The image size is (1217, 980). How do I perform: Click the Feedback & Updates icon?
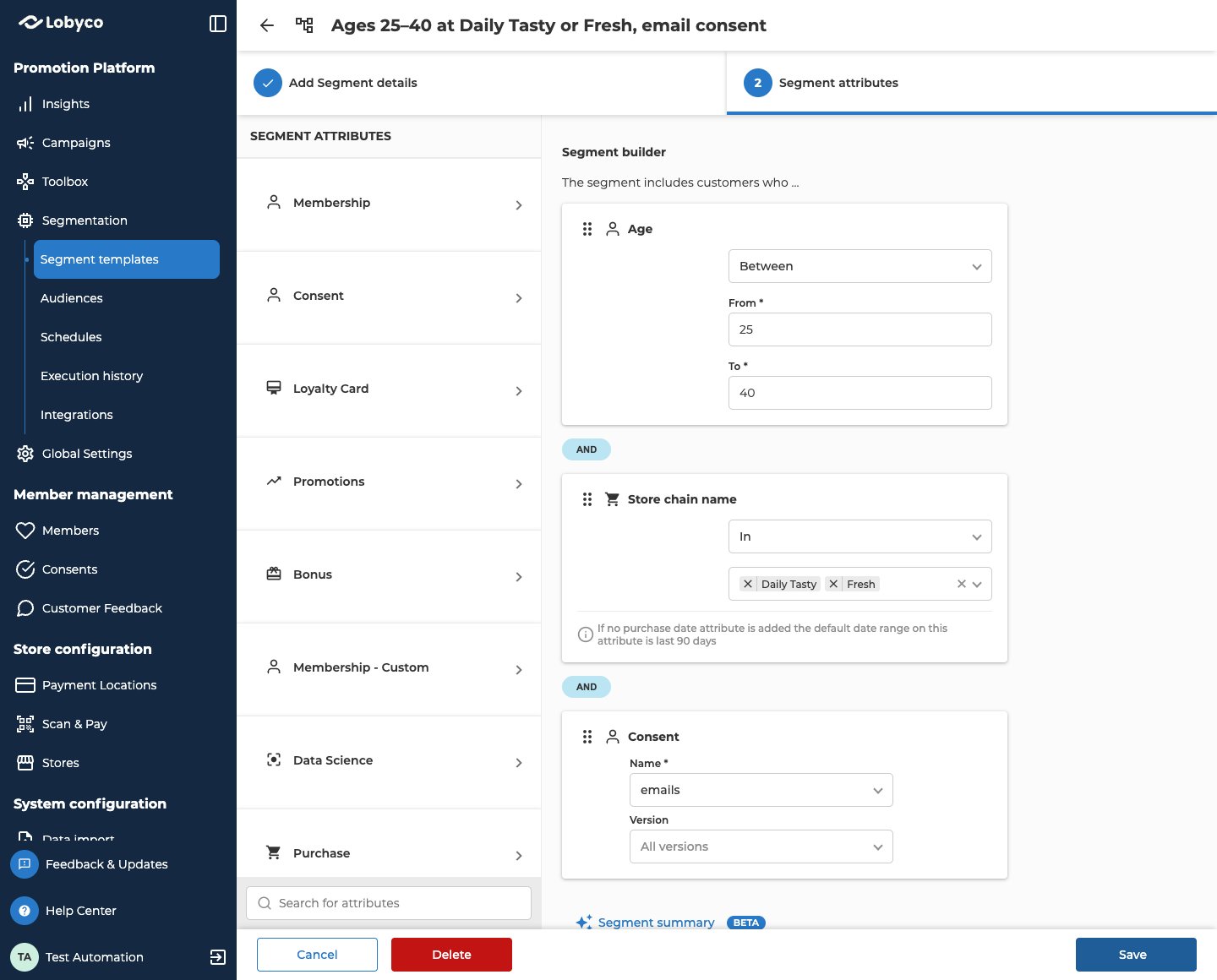click(25, 864)
